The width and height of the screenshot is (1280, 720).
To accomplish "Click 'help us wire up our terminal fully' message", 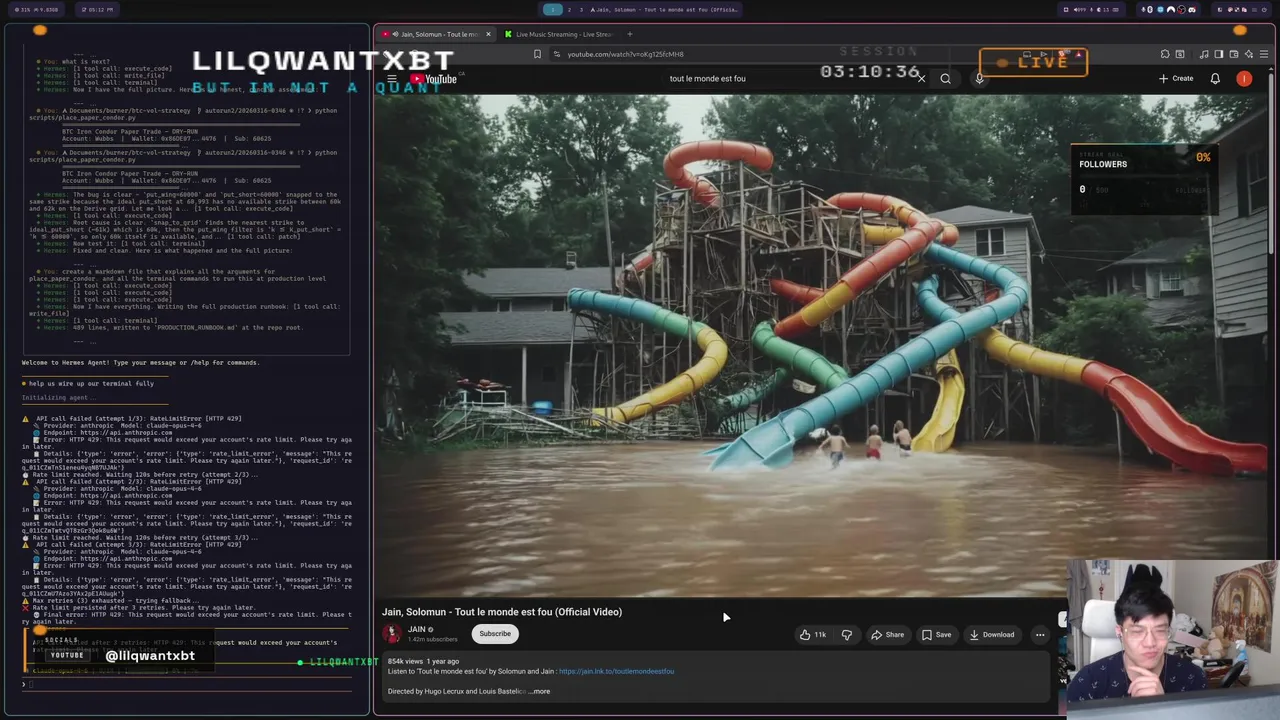I will coord(91,383).
